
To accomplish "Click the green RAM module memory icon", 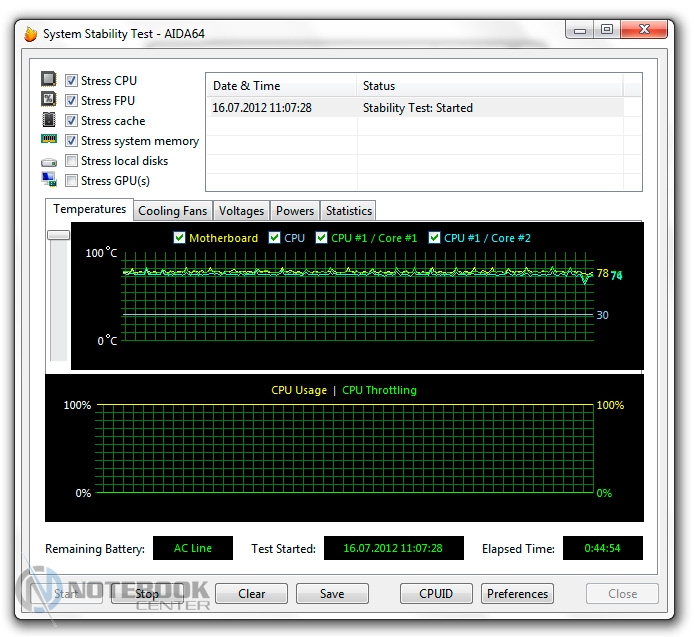I will (x=49, y=140).
